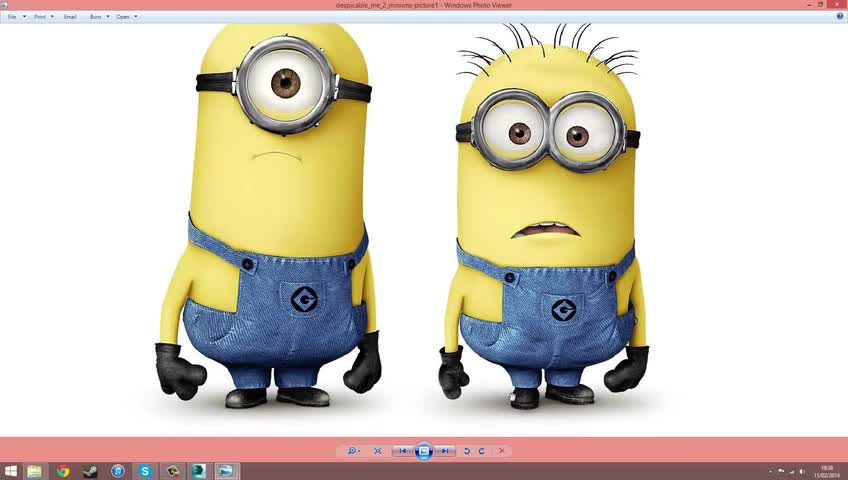This screenshot has width=848, height=480.
Task: Click the network signal tray icon
Action: (x=792, y=472)
